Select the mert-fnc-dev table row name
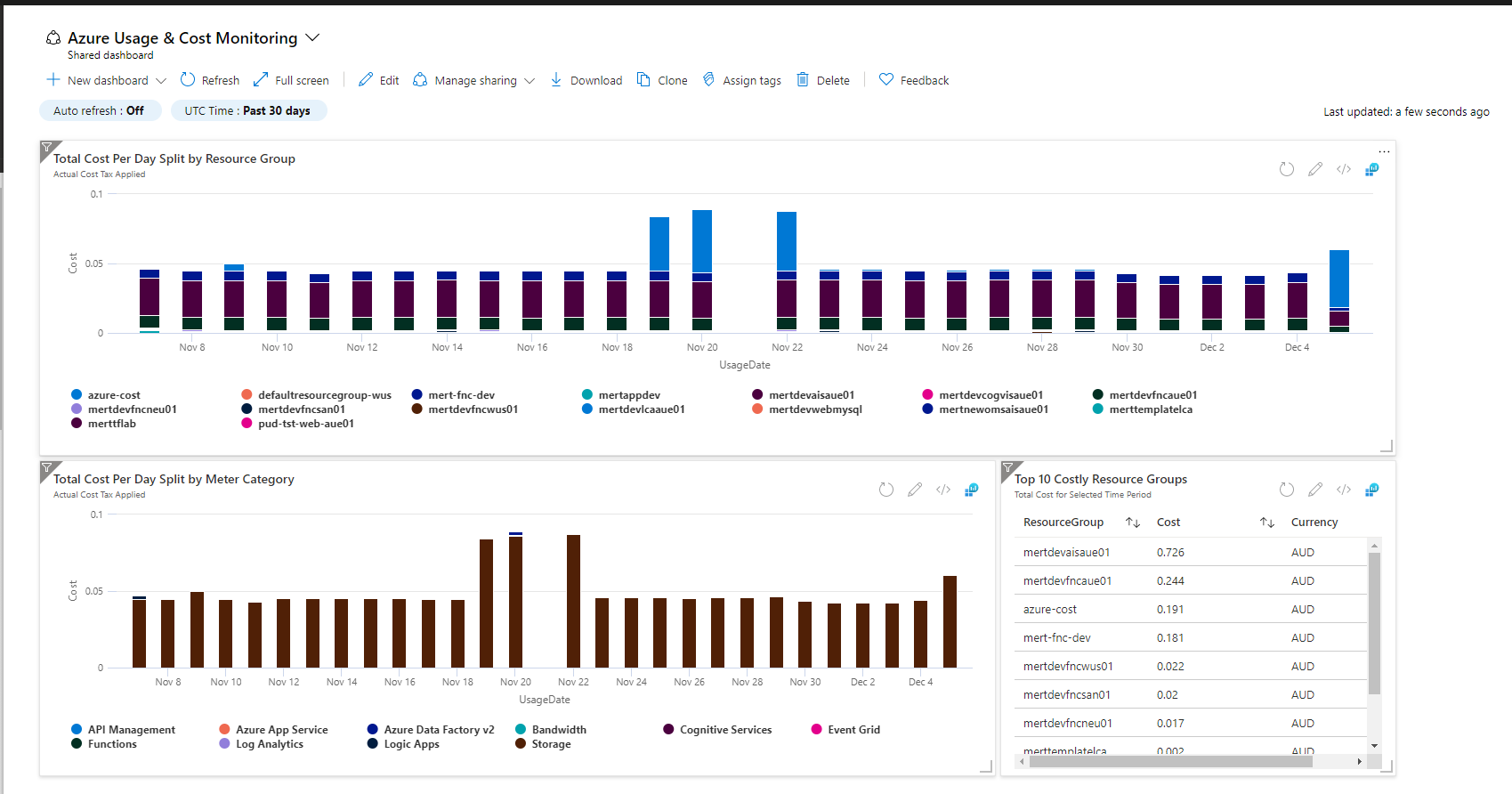1512x794 pixels. coord(1057,637)
